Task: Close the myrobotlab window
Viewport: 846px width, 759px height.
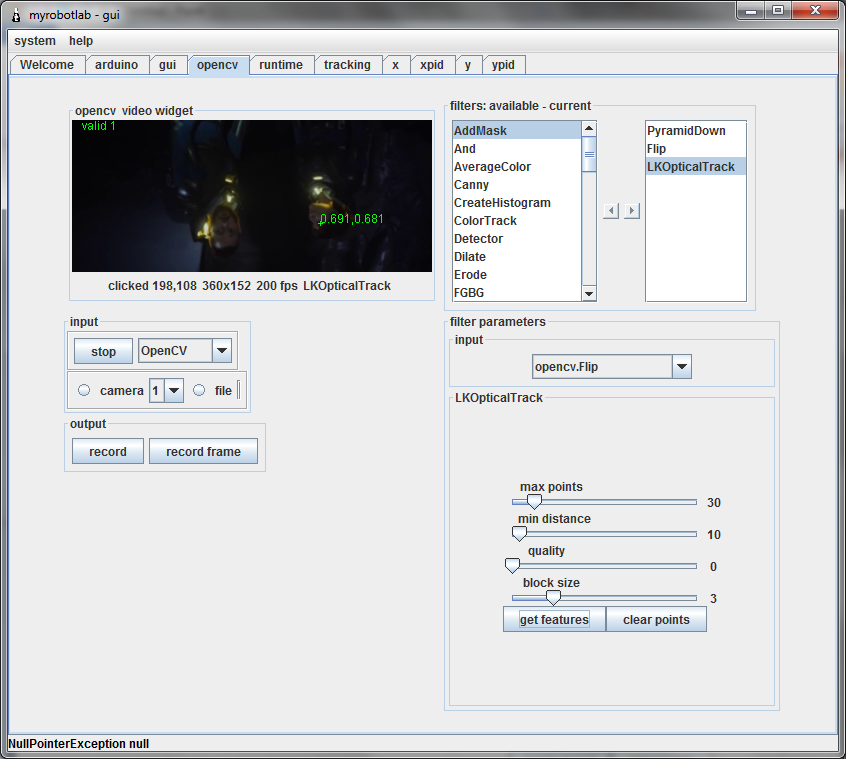Action: click(x=815, y=10)
